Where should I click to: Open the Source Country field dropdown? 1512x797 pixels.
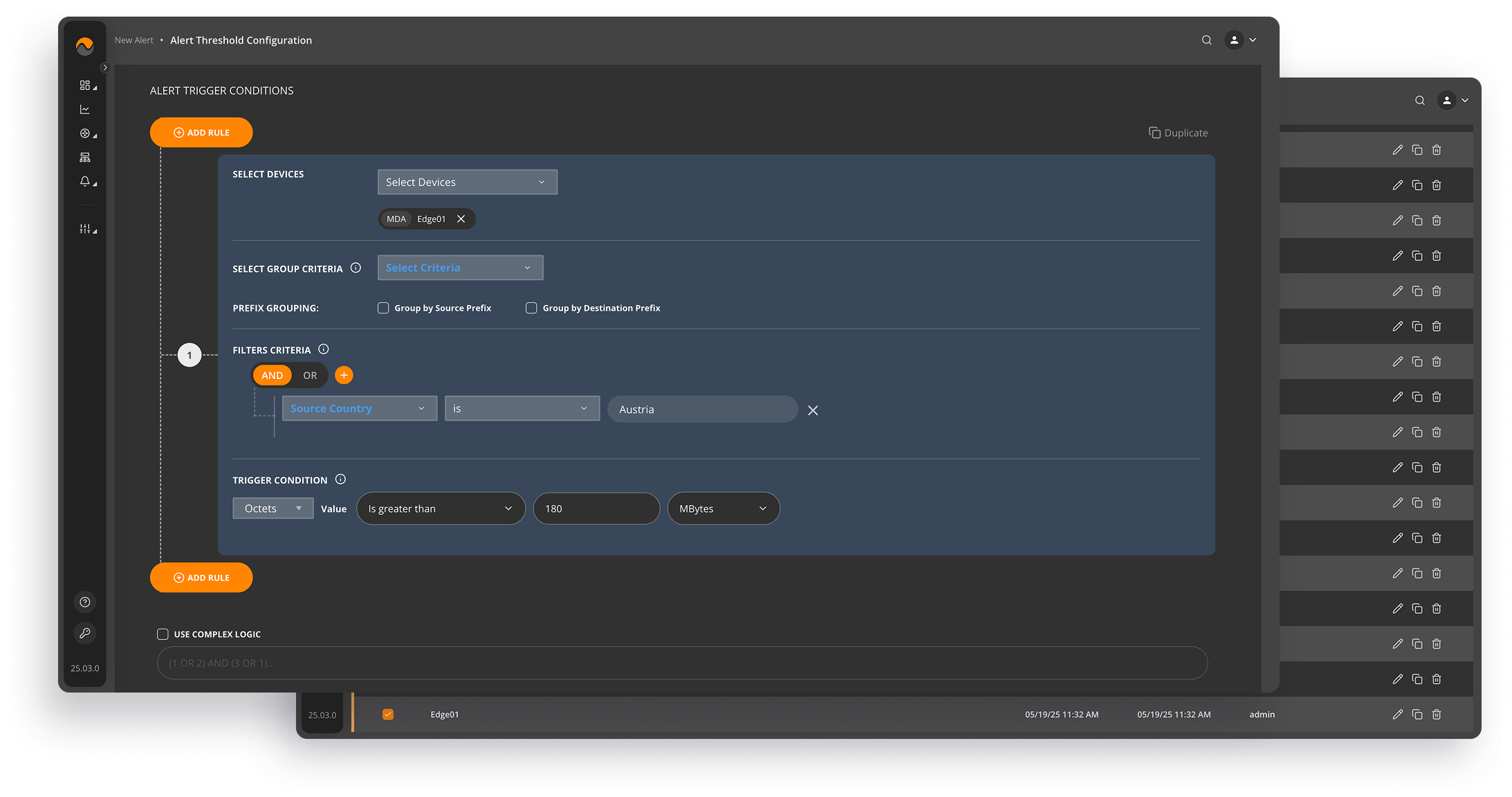(360, 408)
